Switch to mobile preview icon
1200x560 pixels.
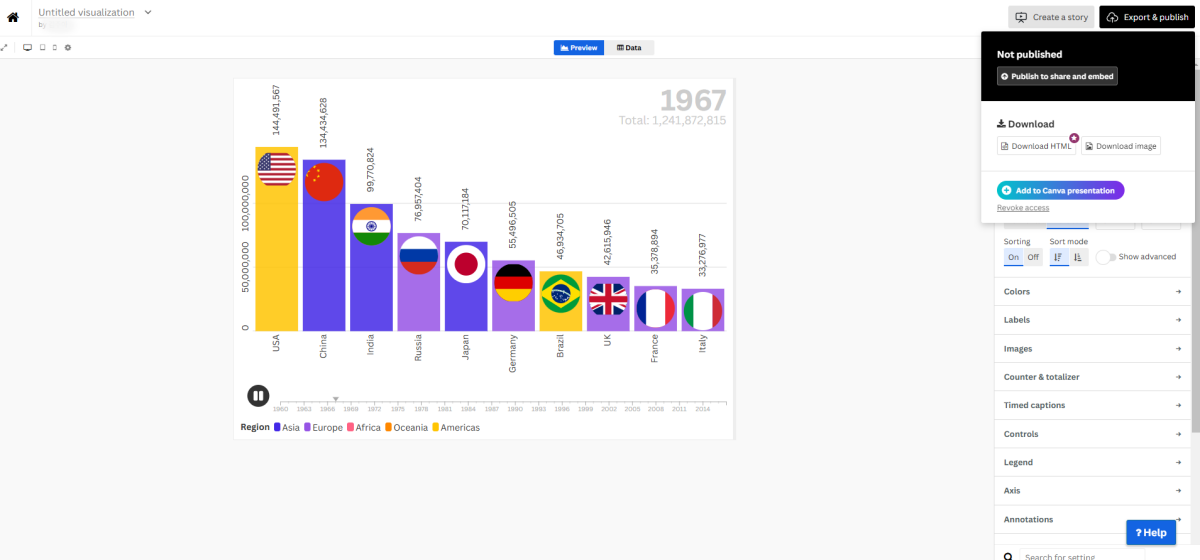(54, 47)
